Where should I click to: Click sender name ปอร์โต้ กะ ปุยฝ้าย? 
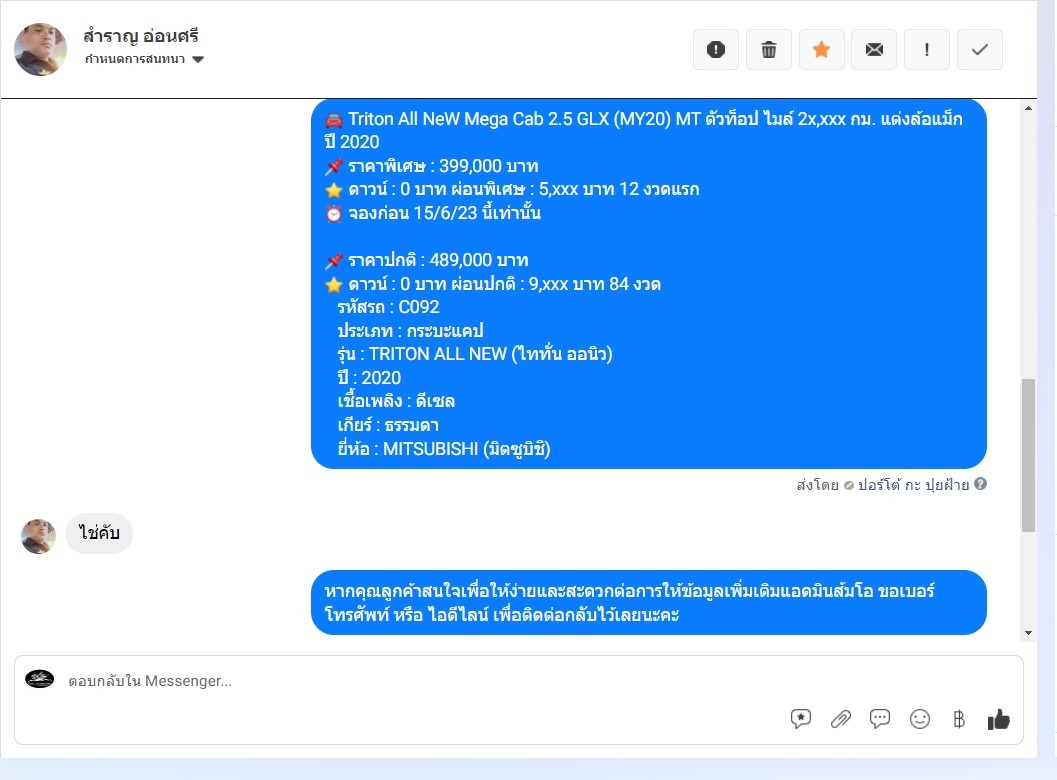[913, 484]
